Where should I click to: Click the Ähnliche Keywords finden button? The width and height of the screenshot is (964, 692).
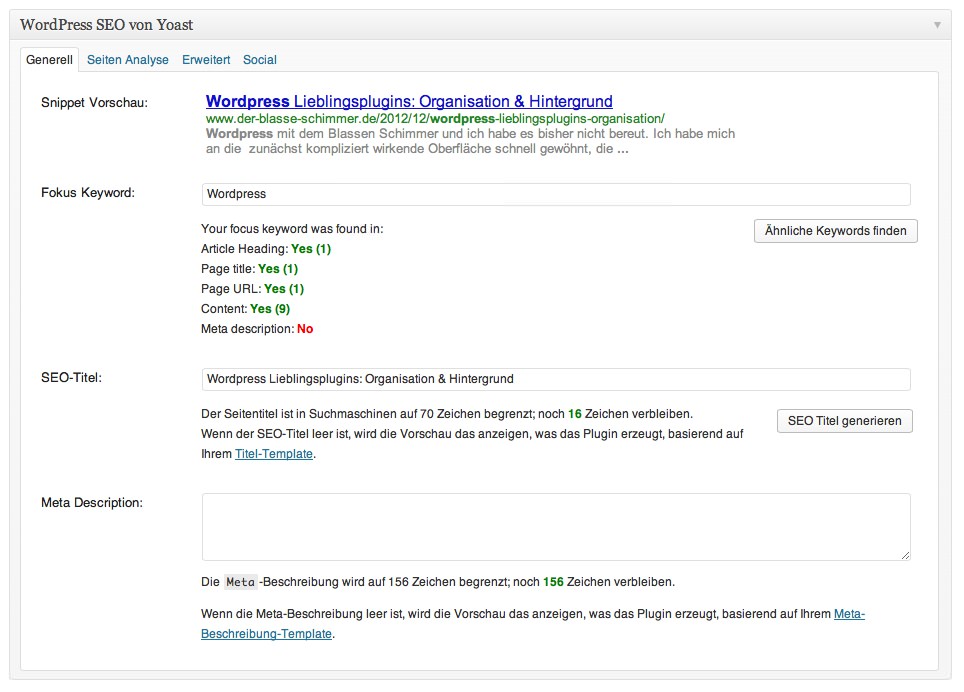[836, 231]
